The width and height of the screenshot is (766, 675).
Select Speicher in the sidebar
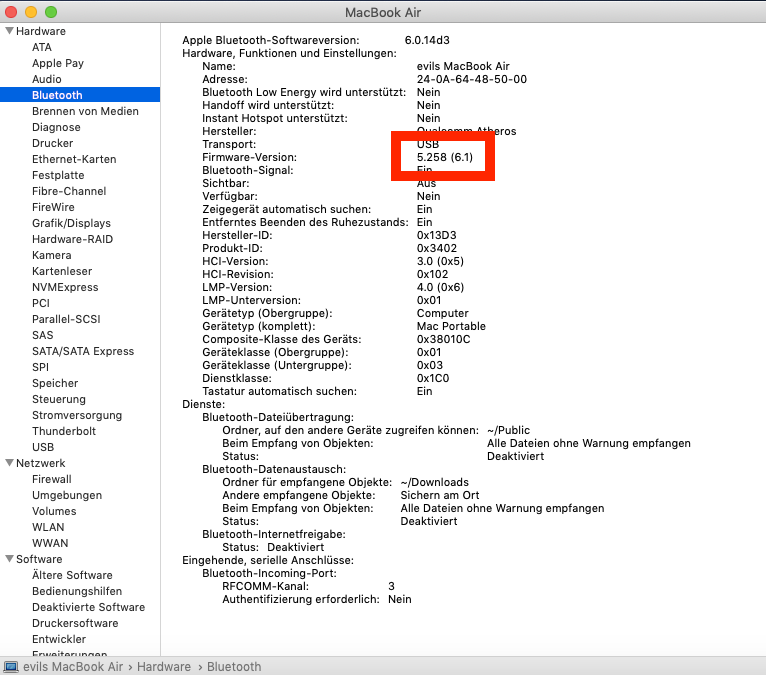[x=55, y=383]
